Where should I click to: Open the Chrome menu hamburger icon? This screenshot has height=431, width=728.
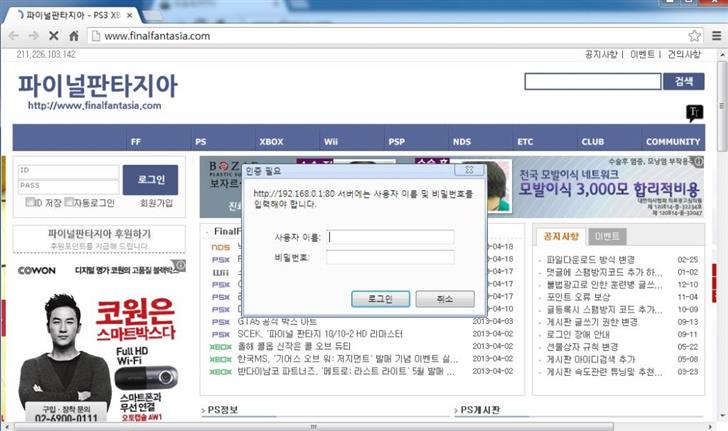click(716, 36)
